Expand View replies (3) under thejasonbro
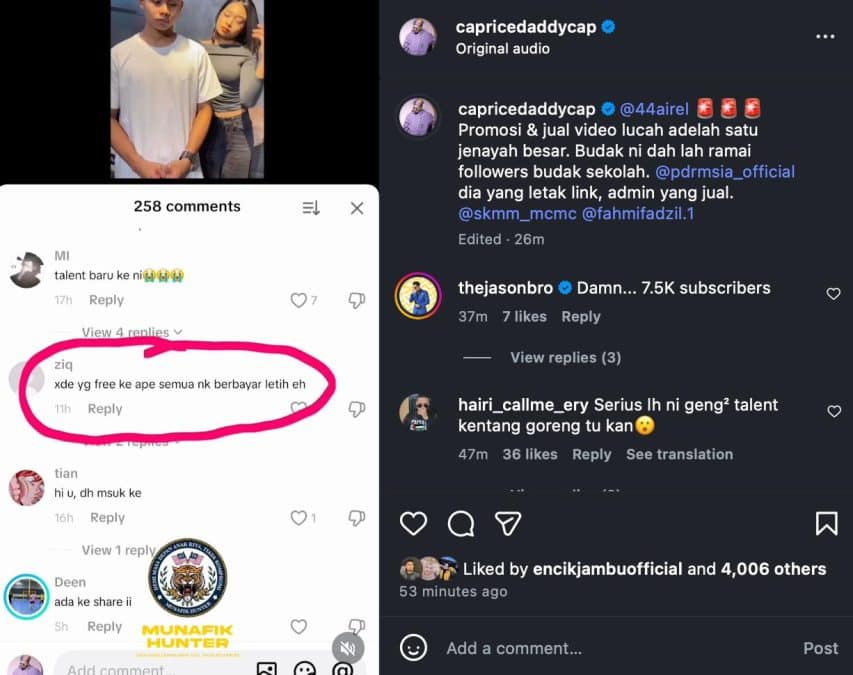853x675 pixels. point(565,357)
